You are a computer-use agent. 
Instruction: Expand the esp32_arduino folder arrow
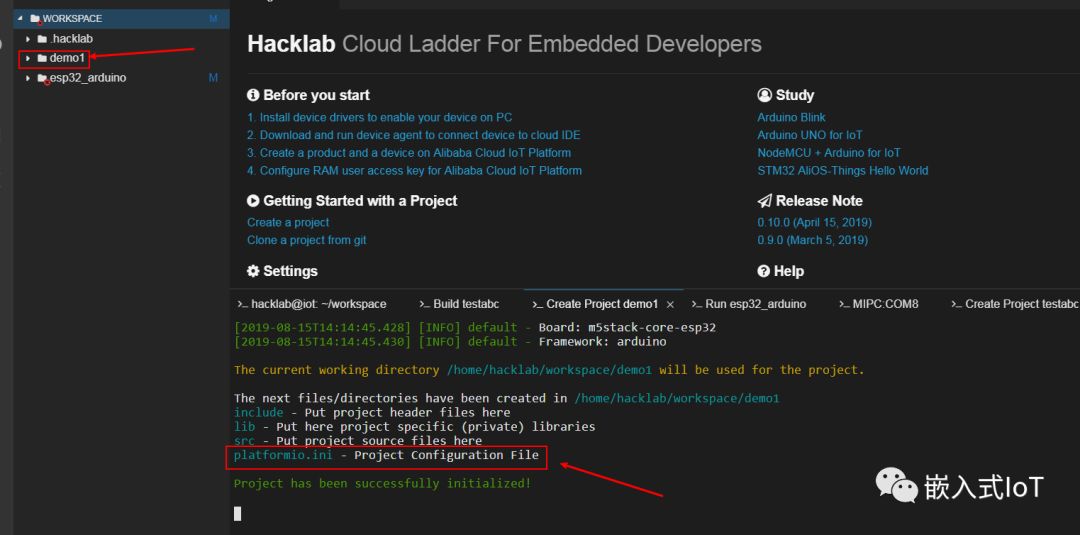coord(28,78)
